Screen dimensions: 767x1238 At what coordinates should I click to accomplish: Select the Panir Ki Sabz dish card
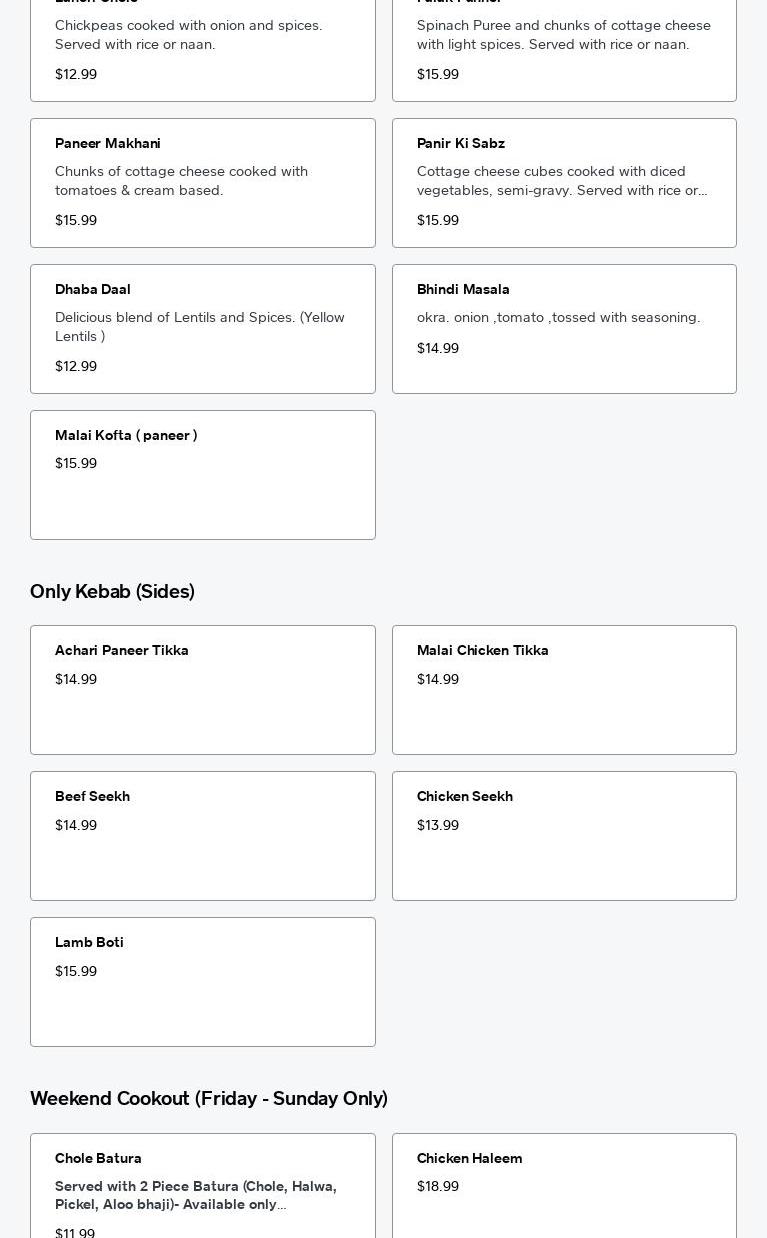(564, 183)
